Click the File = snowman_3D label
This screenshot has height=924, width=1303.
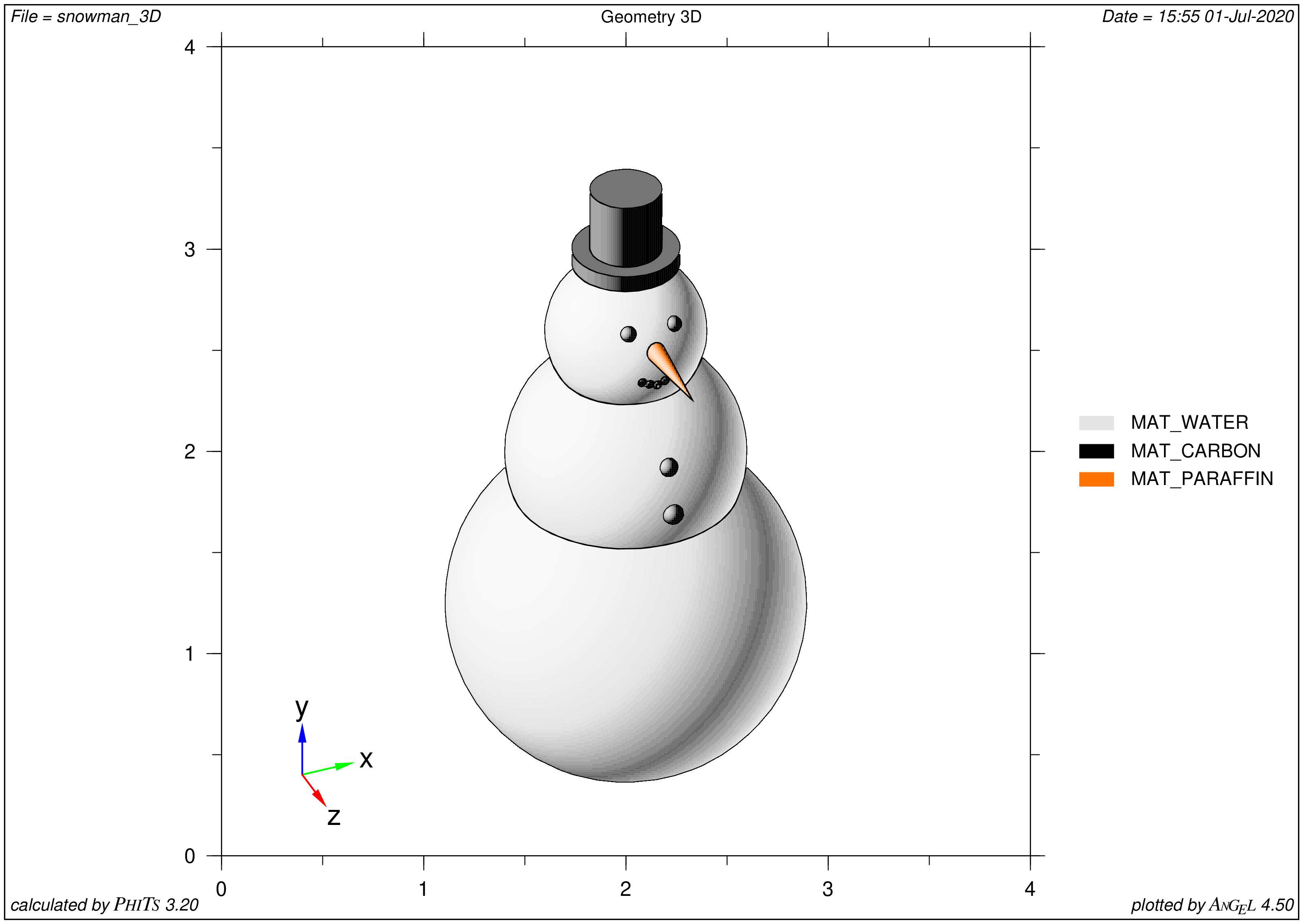pos(86,17)
